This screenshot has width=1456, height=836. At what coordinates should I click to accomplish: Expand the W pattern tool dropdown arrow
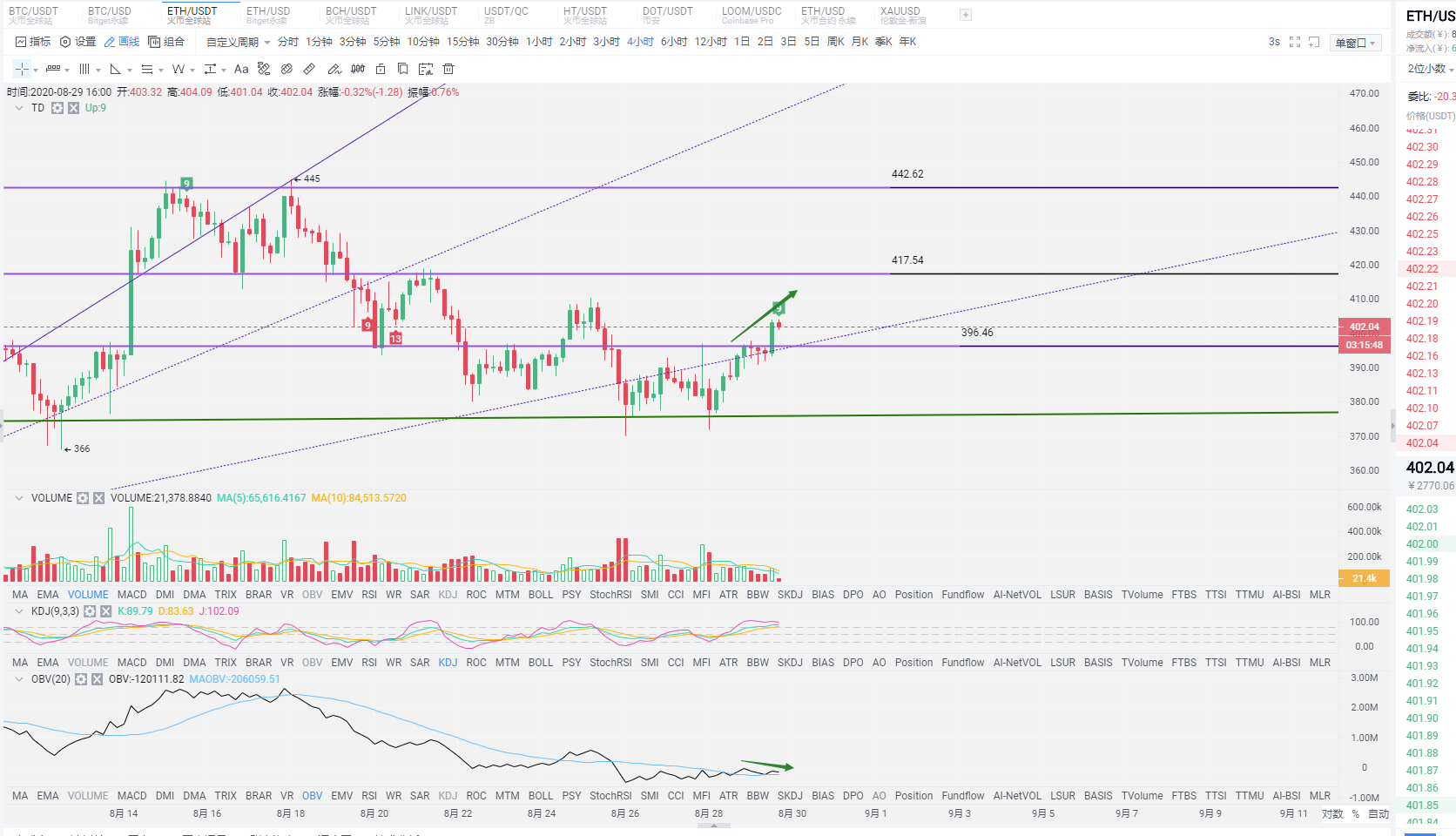click(x=192, y=70)
